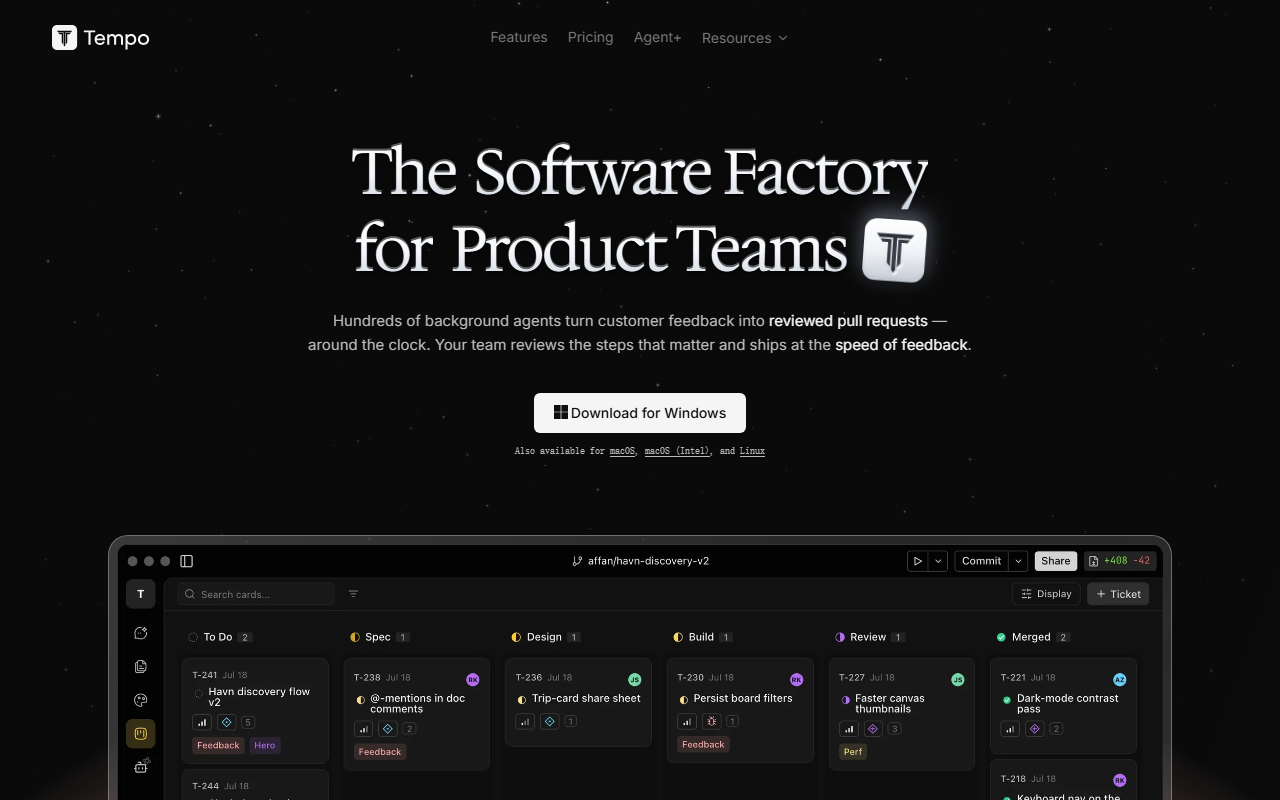
Task: Click the Spec column header
Action: [x=380, y=637]
